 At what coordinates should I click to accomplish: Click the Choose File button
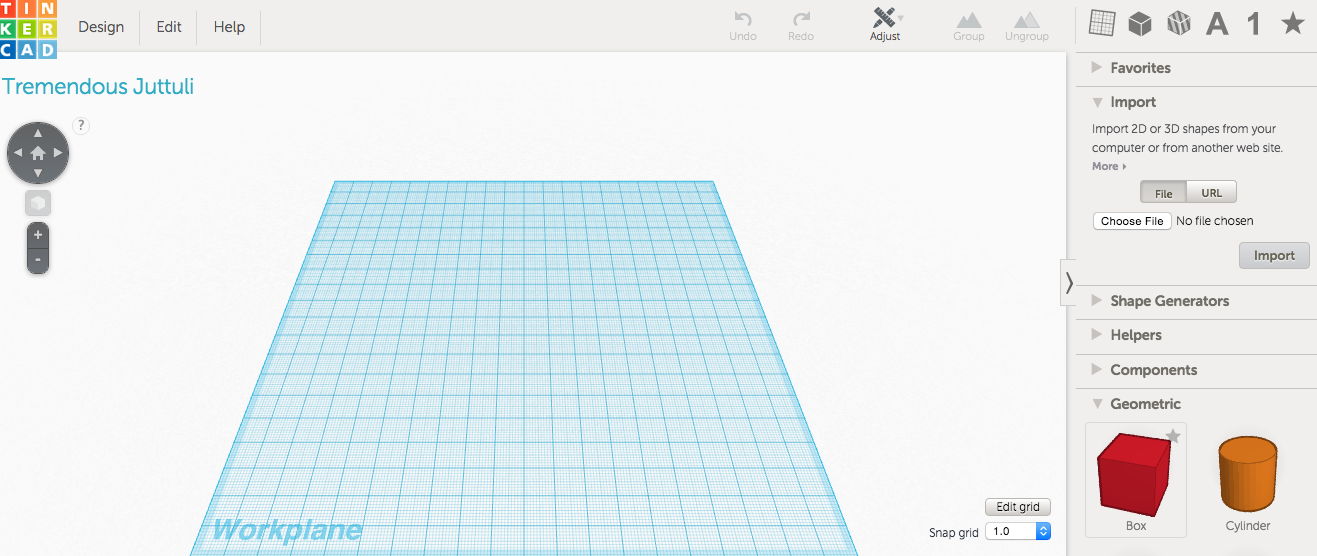click(x=1132, y=221)
